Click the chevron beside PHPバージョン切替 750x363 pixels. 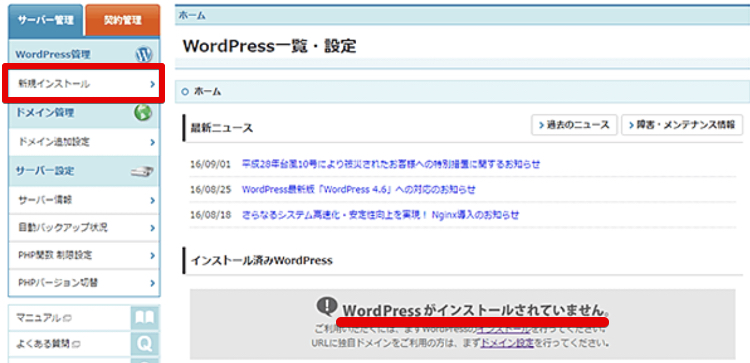(x=152, y=283)
